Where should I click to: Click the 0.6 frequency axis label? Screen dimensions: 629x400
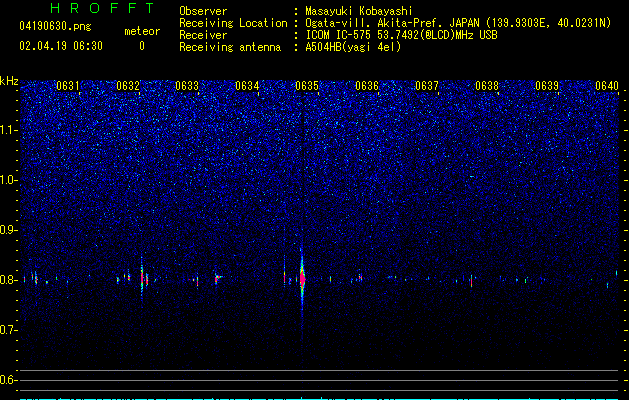click(x=9, y=380)
